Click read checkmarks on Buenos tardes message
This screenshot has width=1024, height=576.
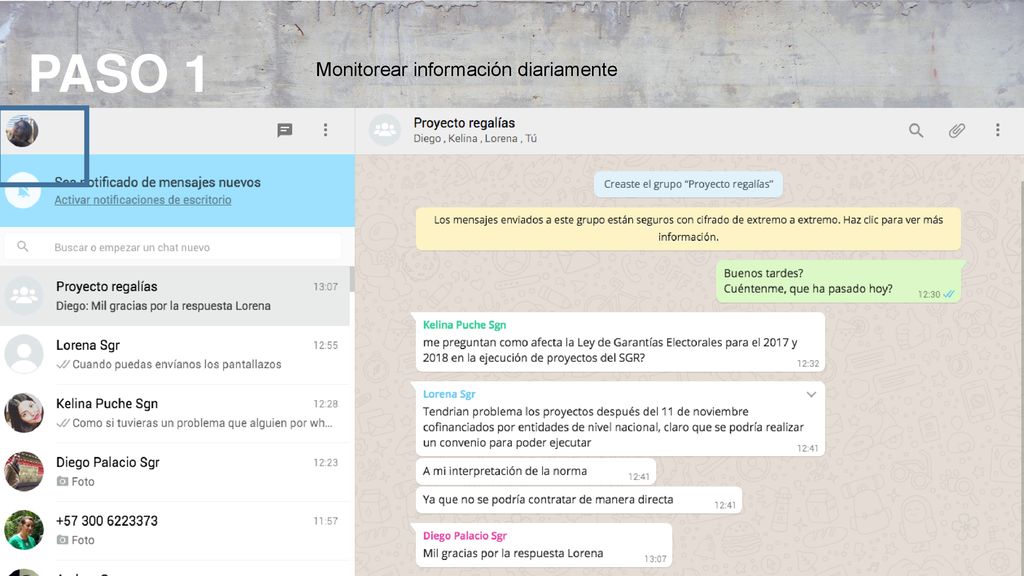click(949, 294)
